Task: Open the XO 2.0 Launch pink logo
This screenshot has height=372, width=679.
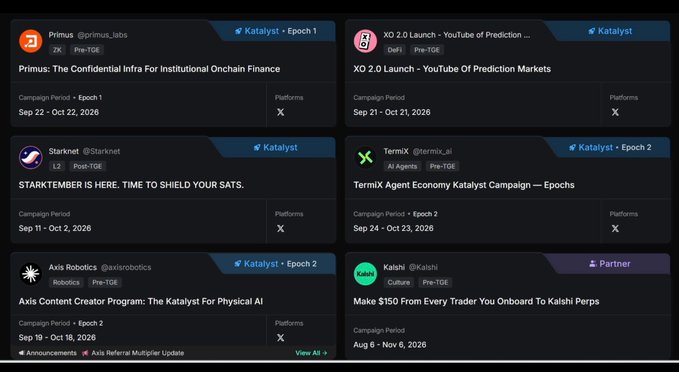Action: (x=365, y=41)
